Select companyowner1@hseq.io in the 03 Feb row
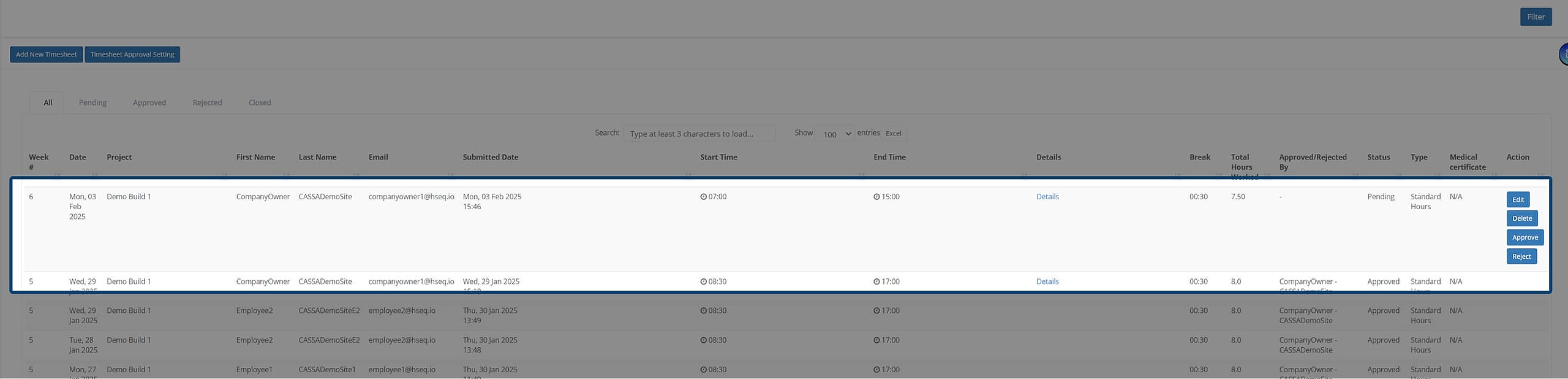This screenshot has width=1568, height=379. coord(411,197)
